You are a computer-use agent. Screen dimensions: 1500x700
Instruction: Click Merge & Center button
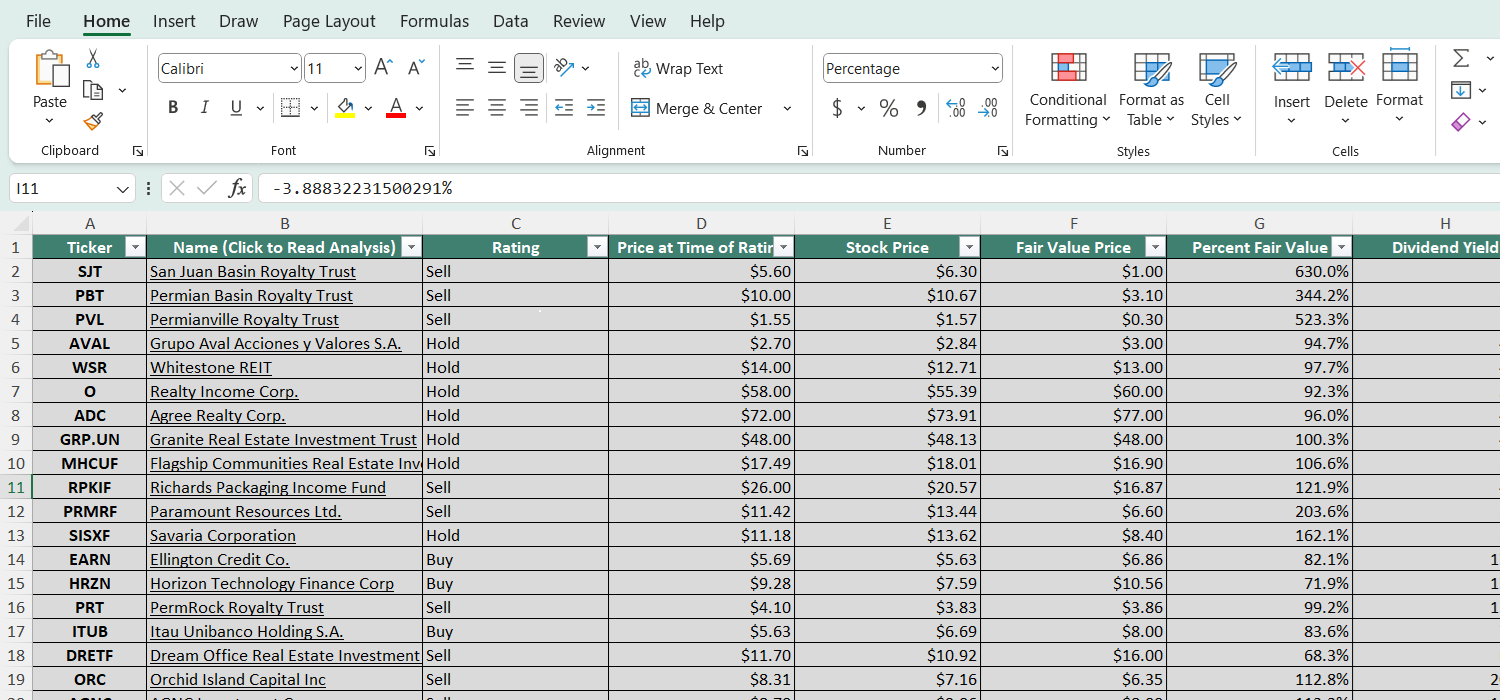[x=697, y=108]
